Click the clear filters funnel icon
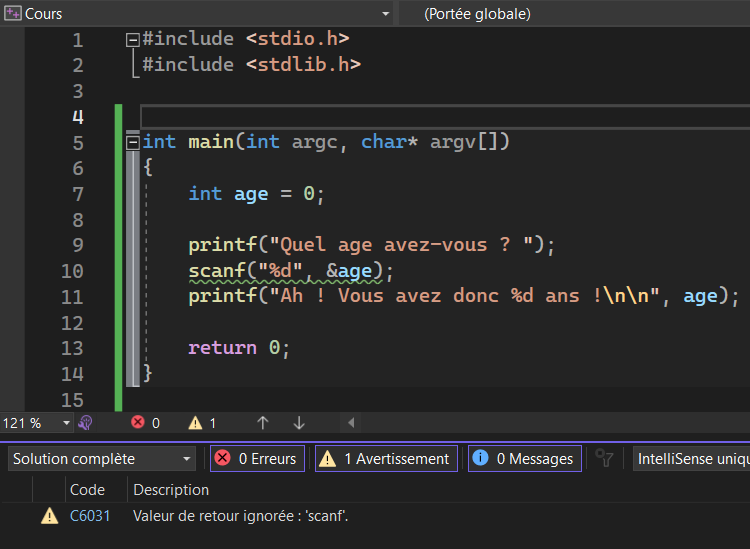The height and width of the screenshot is (549, 750). (x=604, y=458)
